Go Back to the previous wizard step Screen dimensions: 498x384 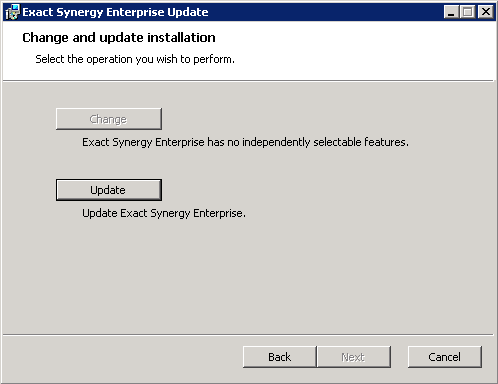279,357
